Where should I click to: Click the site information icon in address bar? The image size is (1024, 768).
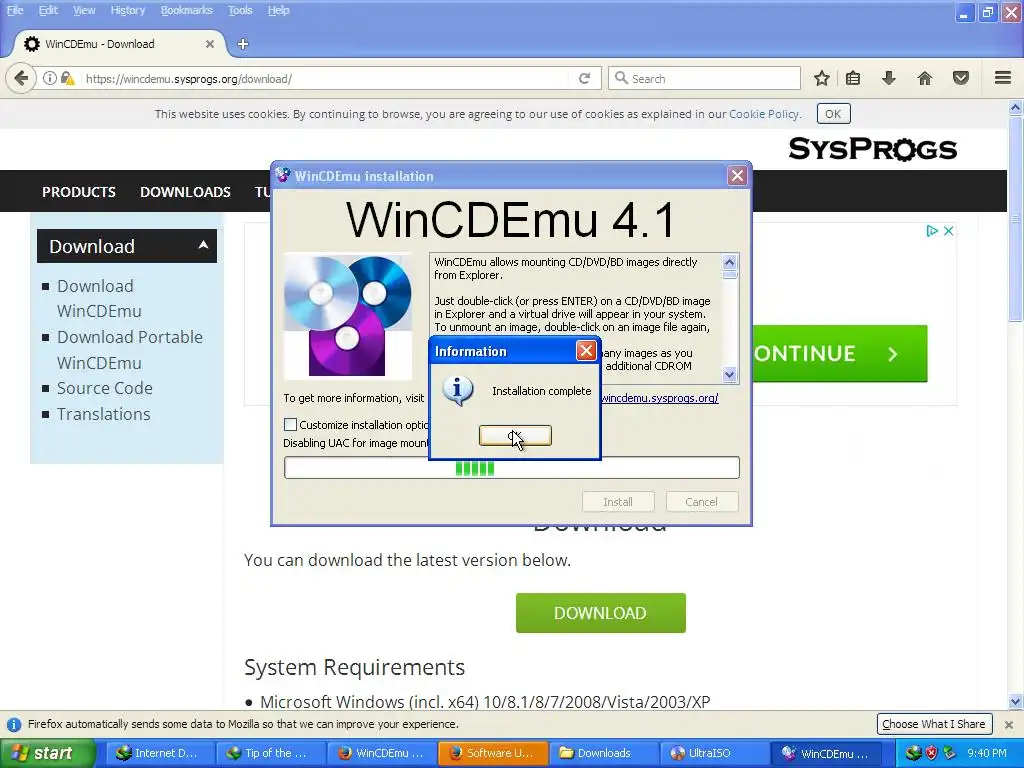point(50,78)
